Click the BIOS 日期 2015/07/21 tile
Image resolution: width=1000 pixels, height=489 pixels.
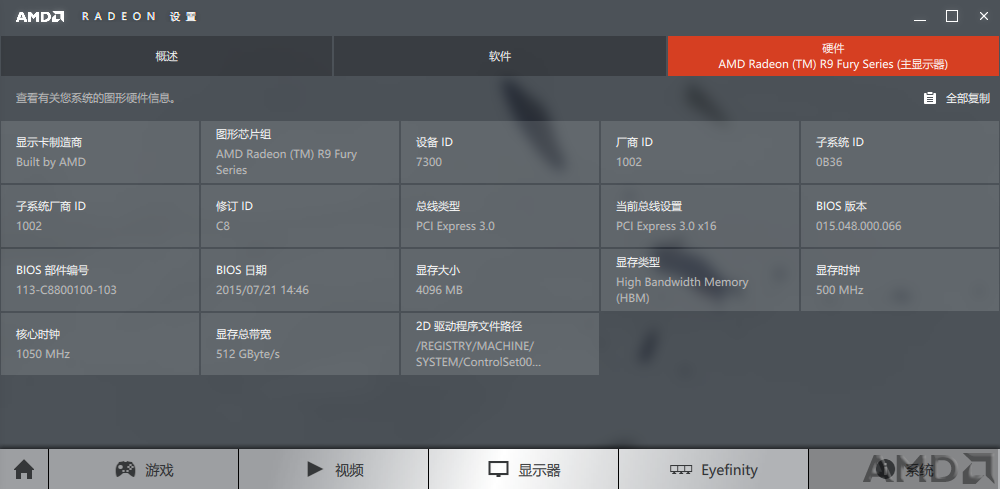pyautogui.click(x=300, y=279)
